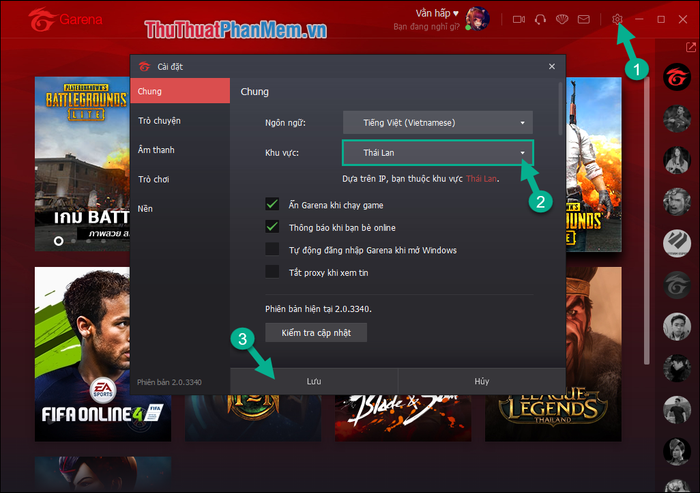Maximize the Garena window
Viewport: 700px width, 493px height.
[x=661, y=19]
